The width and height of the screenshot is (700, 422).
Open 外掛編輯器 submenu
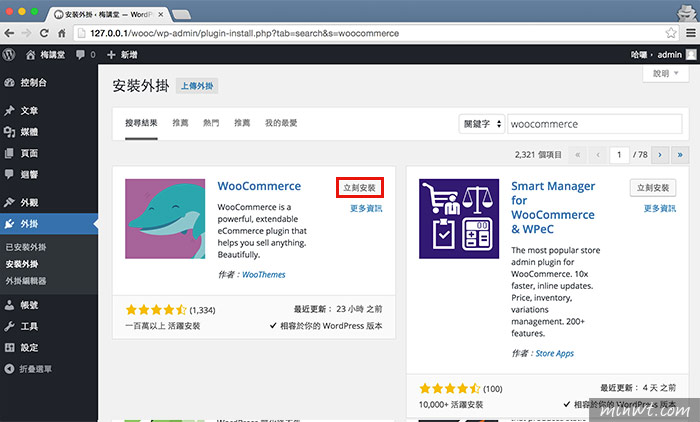click(26, 281)
